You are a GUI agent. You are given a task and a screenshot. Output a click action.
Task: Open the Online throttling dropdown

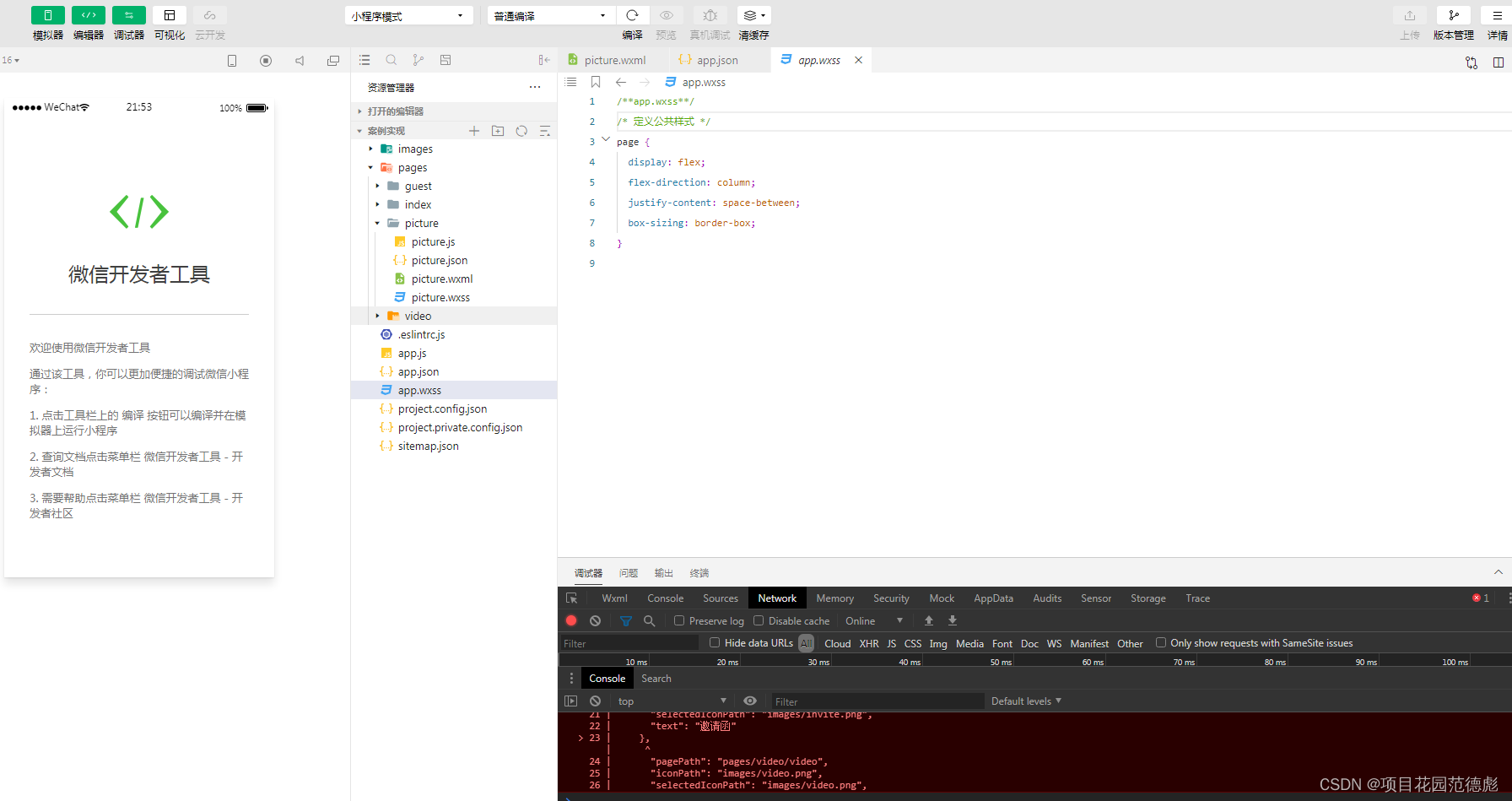click(874, 620)
